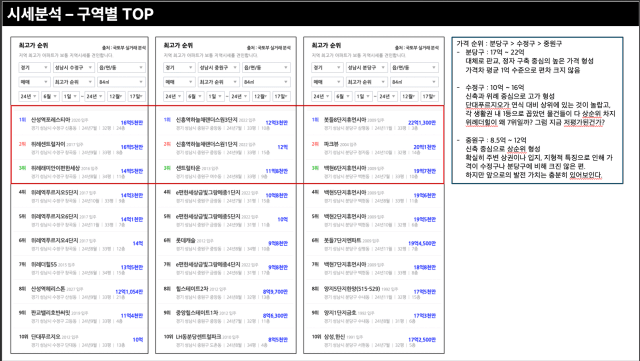Select the 2위 신흥역하늘채랜더스원1단지 listing
Image resolution: width=640 pixels, height=361 pixels.
(x=226, y=148)
